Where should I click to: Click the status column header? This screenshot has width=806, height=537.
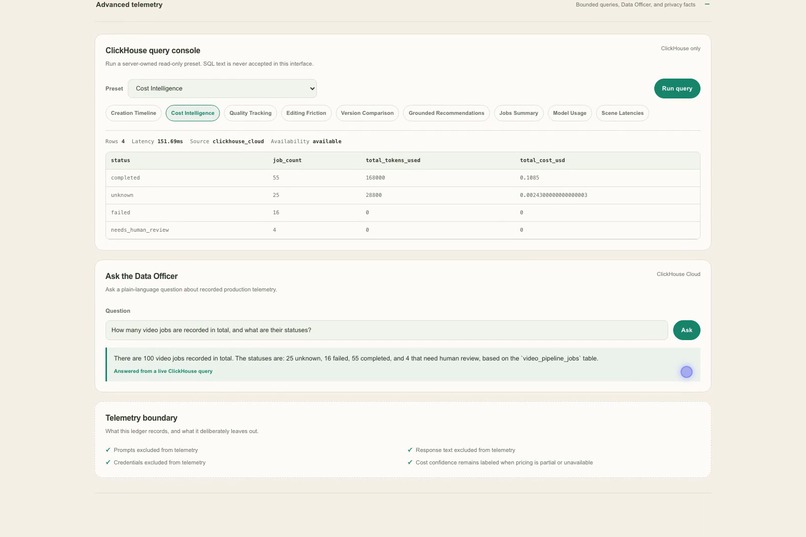tap(120, 160)
